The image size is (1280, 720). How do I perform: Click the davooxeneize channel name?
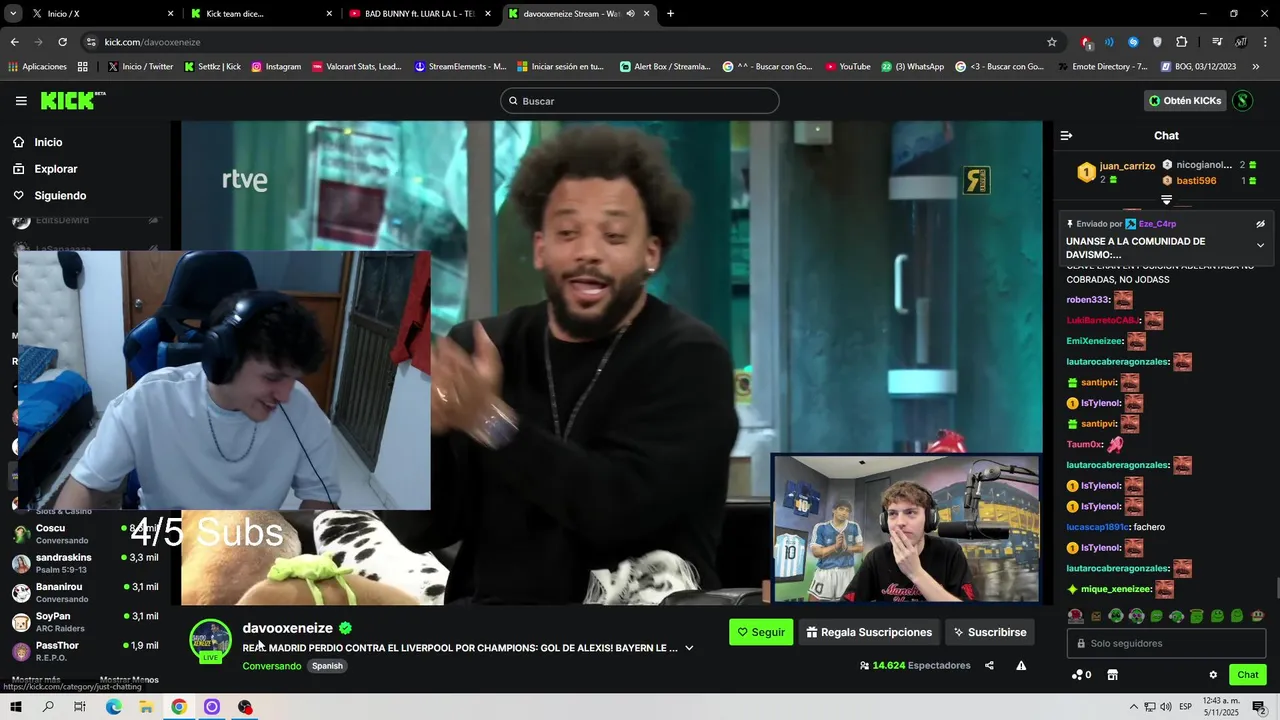coord(287,628)
